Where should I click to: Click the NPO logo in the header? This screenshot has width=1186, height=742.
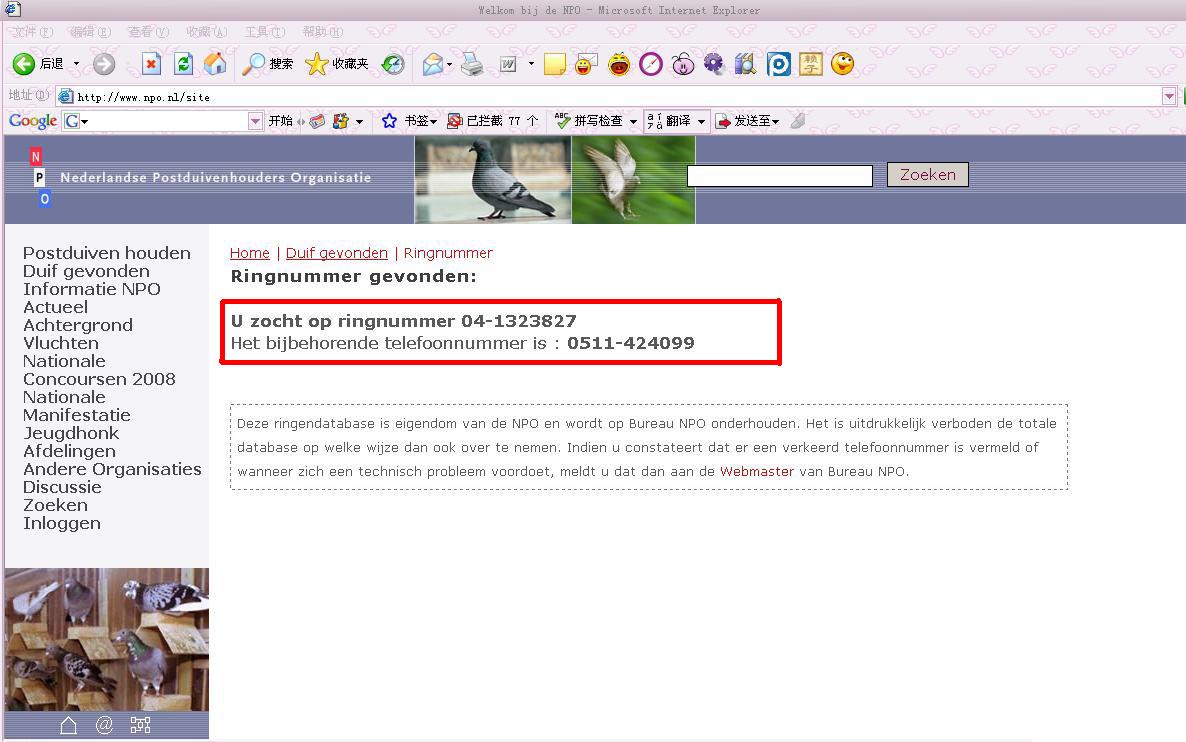[38, 178]
